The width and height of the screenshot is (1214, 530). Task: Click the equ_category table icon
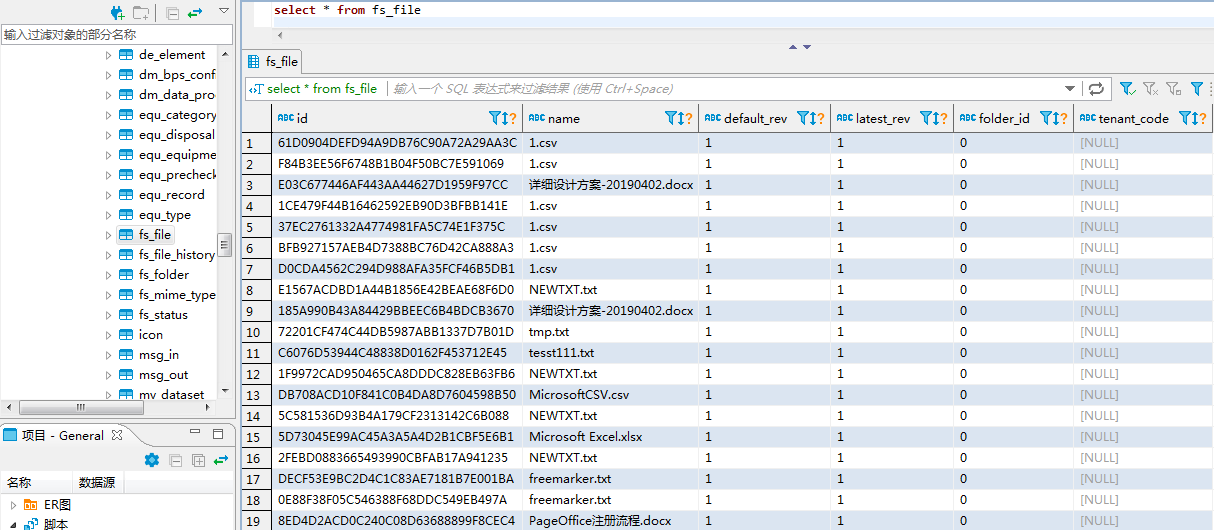126,115
